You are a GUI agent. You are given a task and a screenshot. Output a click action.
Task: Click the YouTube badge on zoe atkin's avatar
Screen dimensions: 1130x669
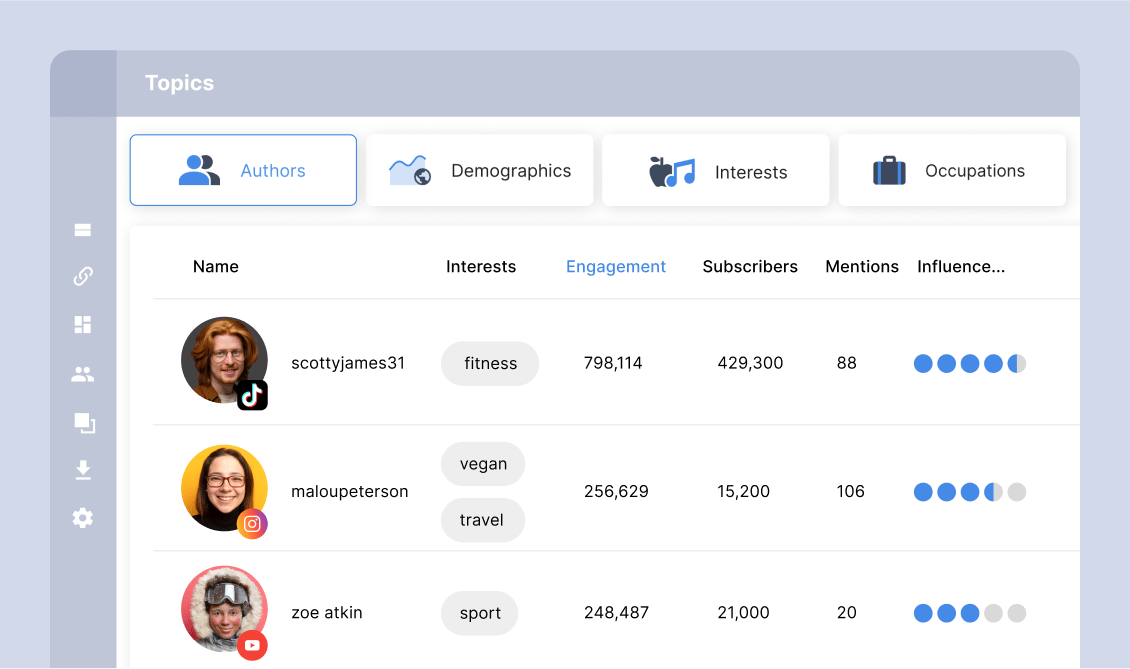click(252, 646)
